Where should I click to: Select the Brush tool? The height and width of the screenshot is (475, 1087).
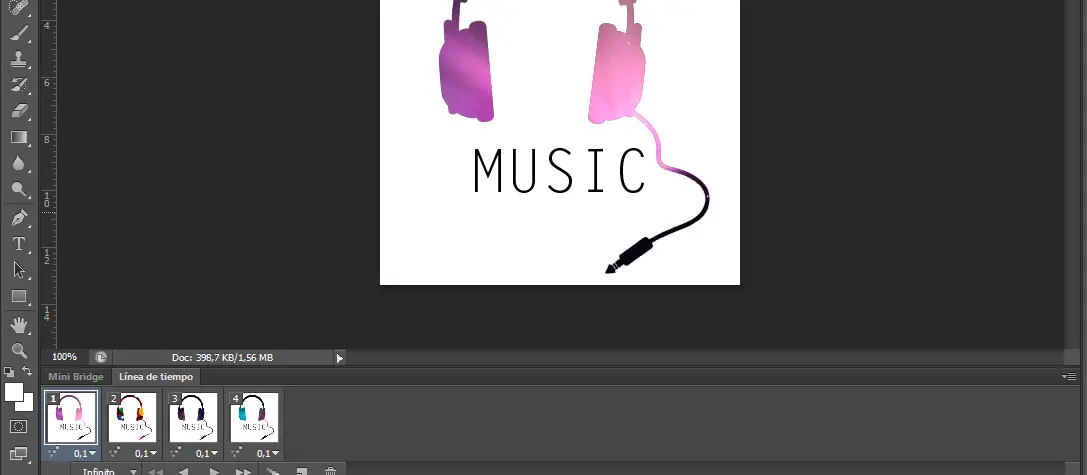tap(19, 33)
